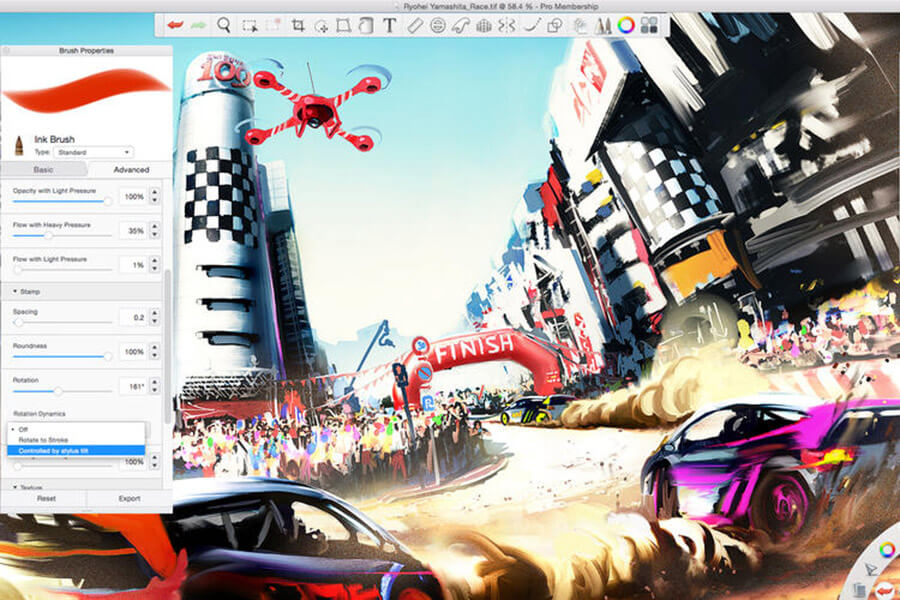The height and width of the screenshot is (600, 900).
Task: Click the Rotation Dynamics label
Action: click(x=39, y=413)
